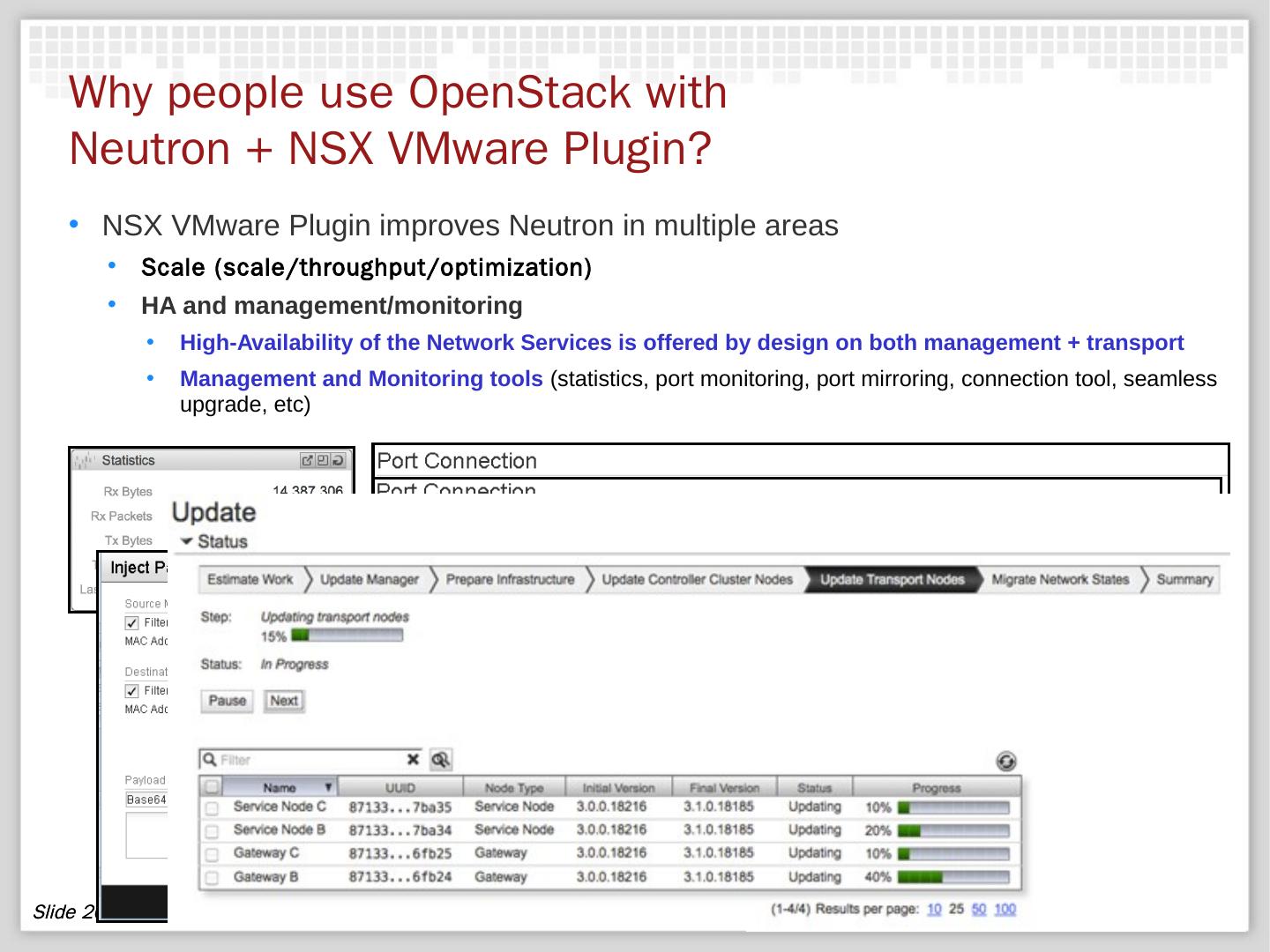Select the Update Controller Cluster Nodes step
This screenshot has height=952, width=1270.
697,579
